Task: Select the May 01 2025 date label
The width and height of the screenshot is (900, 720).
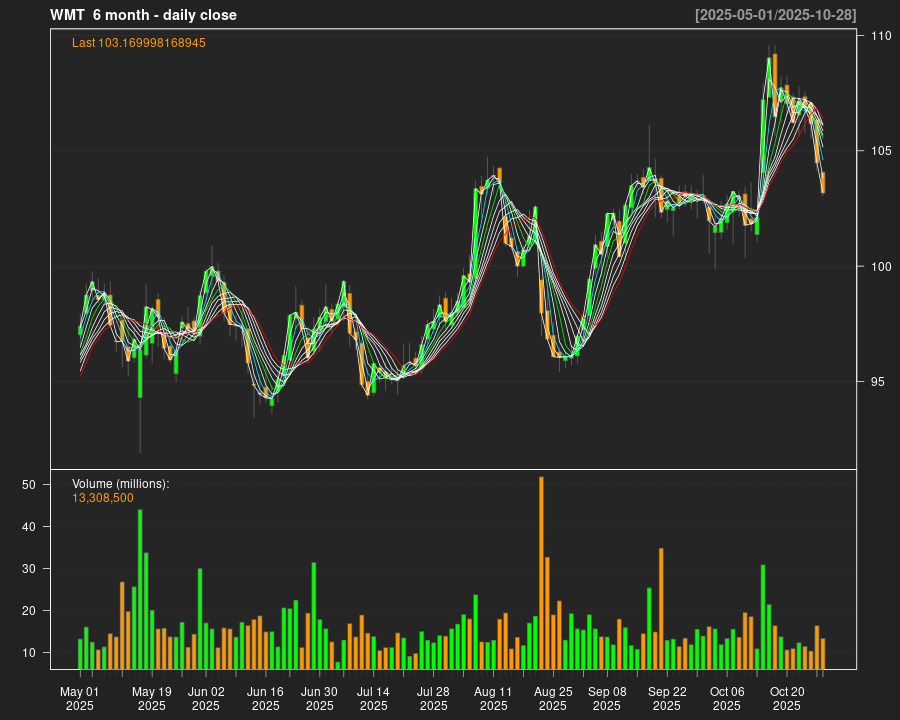Action: coord(80,698)
